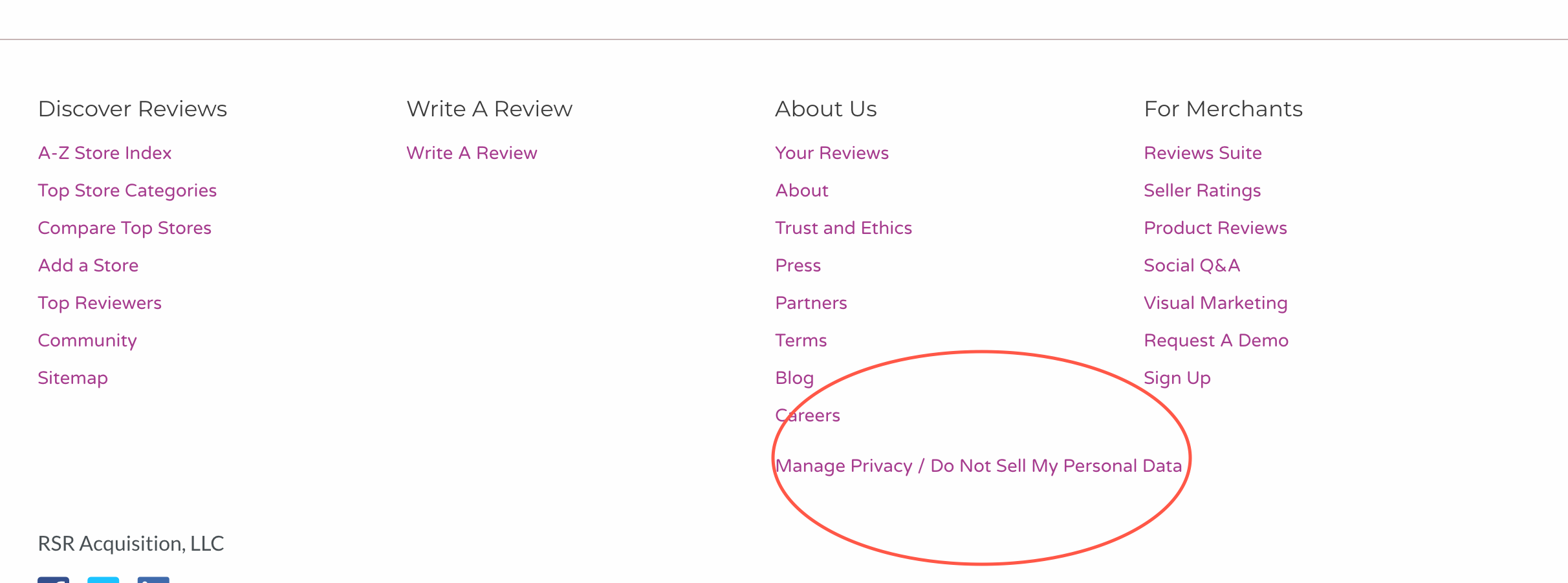Select the Seller Ratings link
Image resolution: width=1568 pixels, height=583 pixels.
(1203, 191)
